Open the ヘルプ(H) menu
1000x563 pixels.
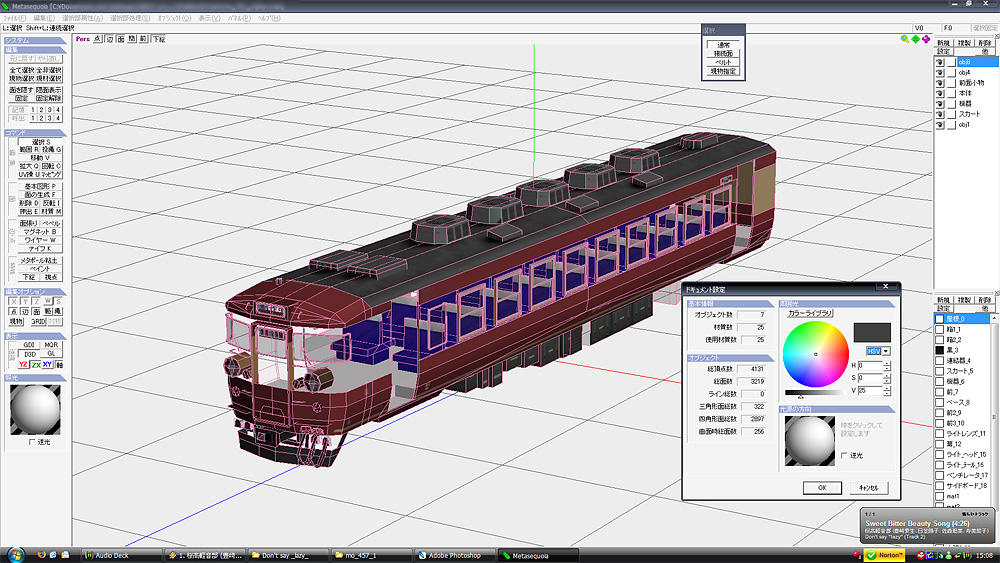pos(268,18)
